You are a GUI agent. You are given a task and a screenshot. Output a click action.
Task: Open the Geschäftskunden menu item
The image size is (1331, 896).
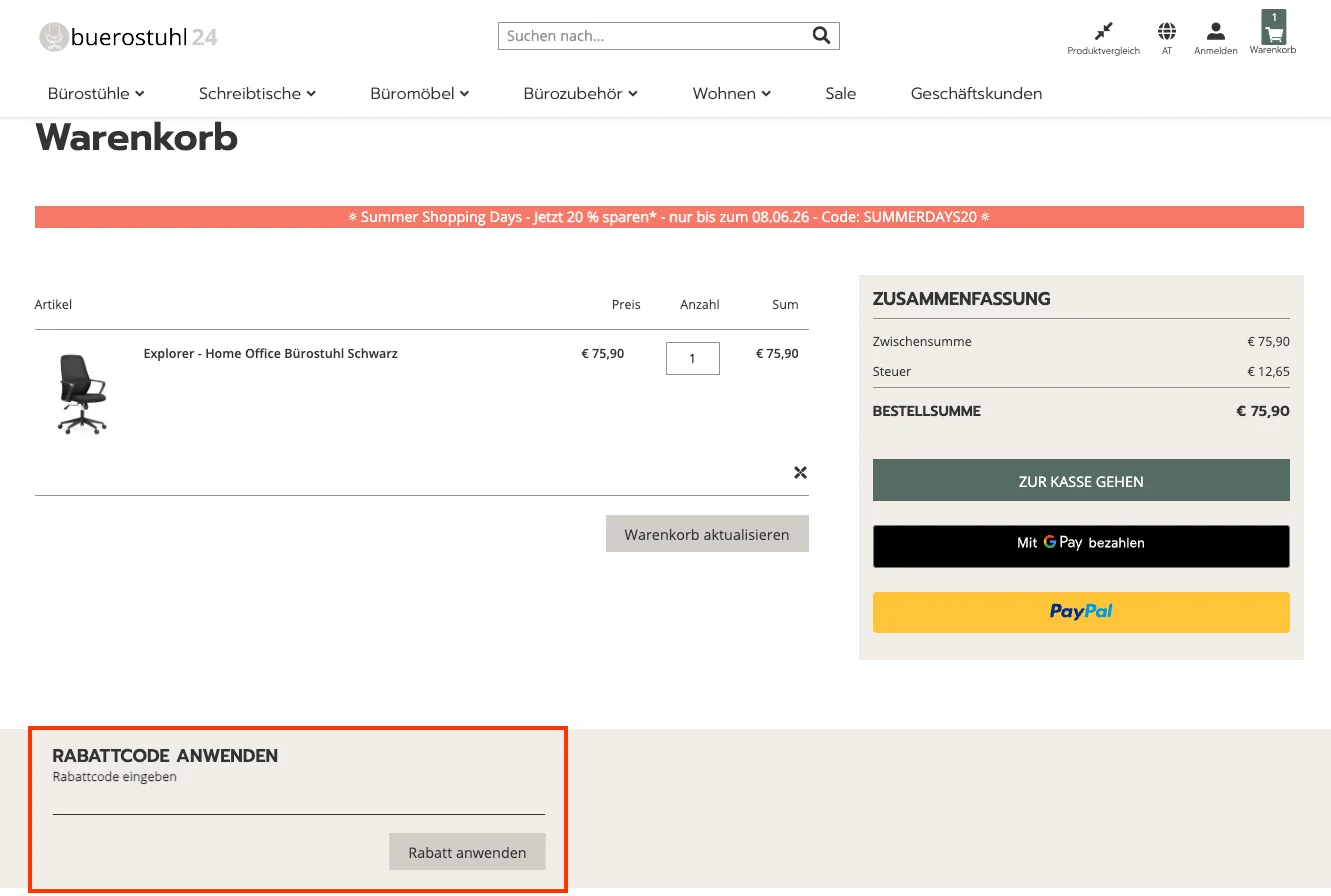pyautogui.click(x=976, y=93)
